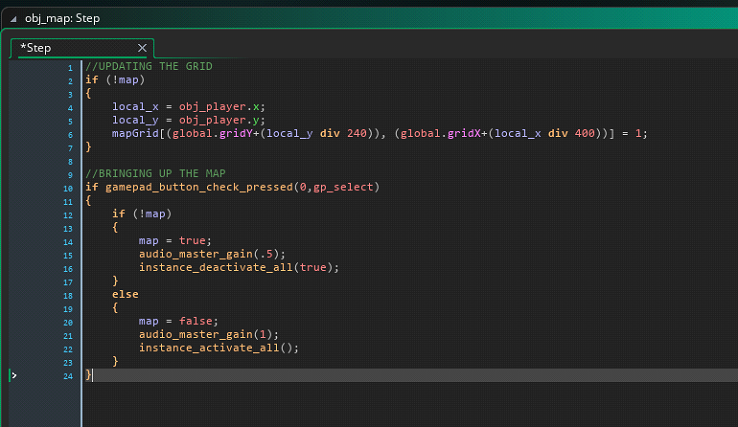Click audio_master_gain(1) on line 21
The image size is (738, 427).
pyautogui.click(x=209, y=334)
